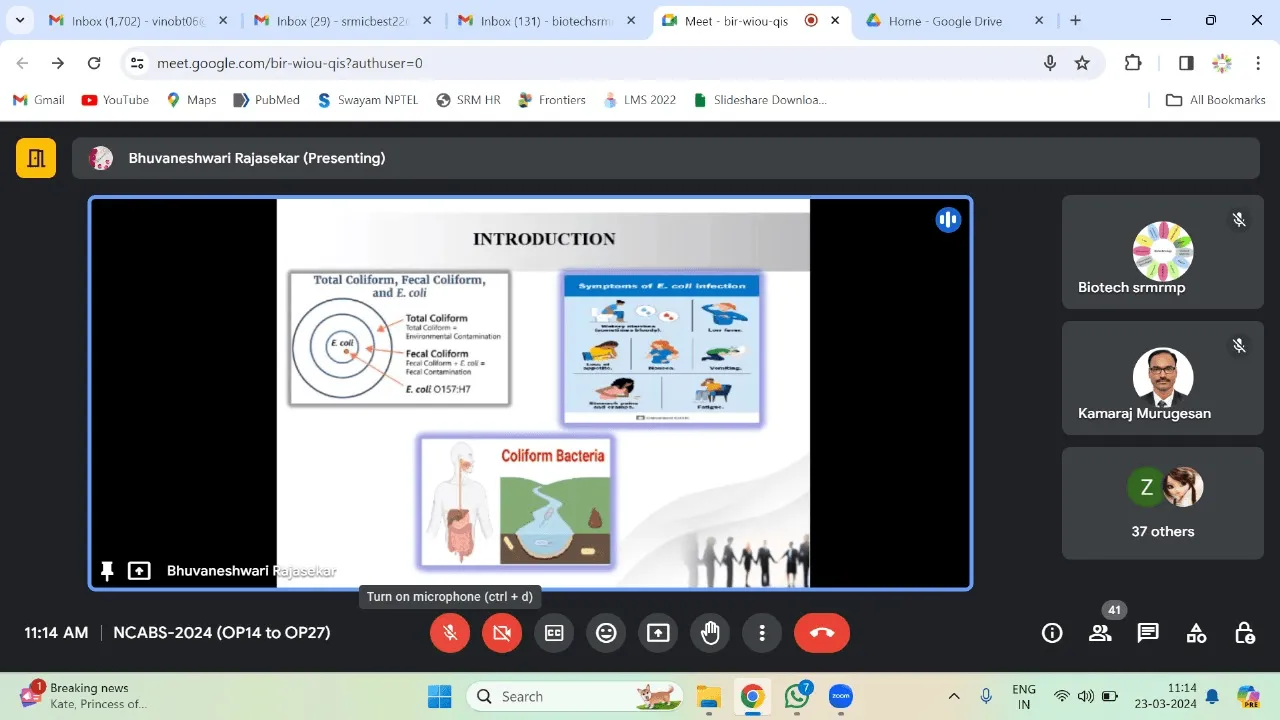Open chat with everyone icon
Screen dimensions: 1280x720
coord(1148,633)
